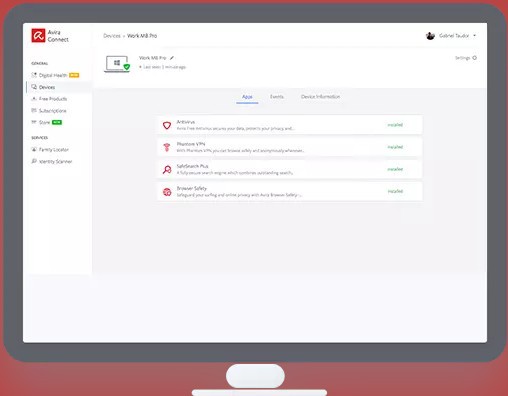Click the SafeSearch Plus magnifier icon
The image size is (508, 396).
(167, 169)
